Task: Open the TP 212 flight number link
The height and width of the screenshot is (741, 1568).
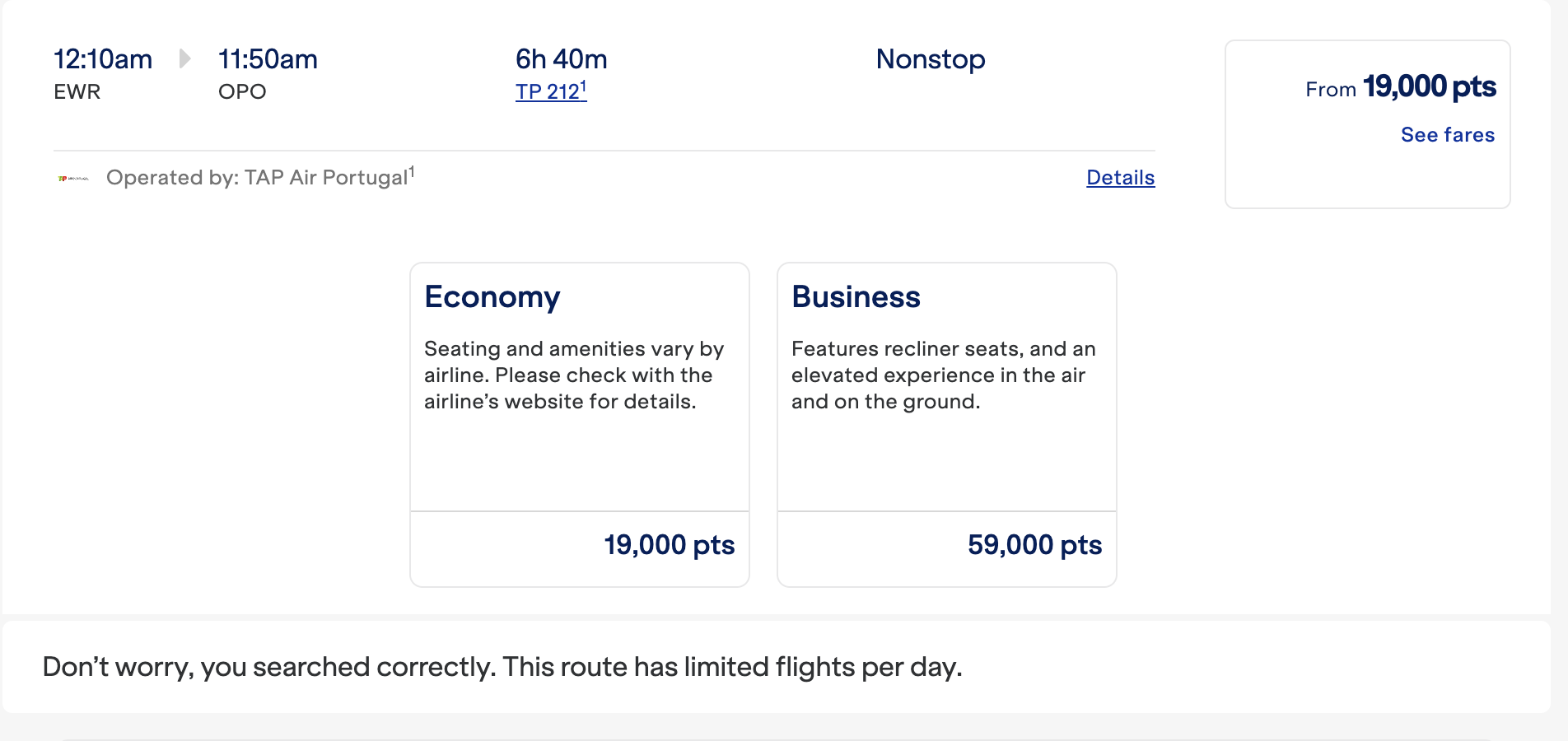Action: 546,91
